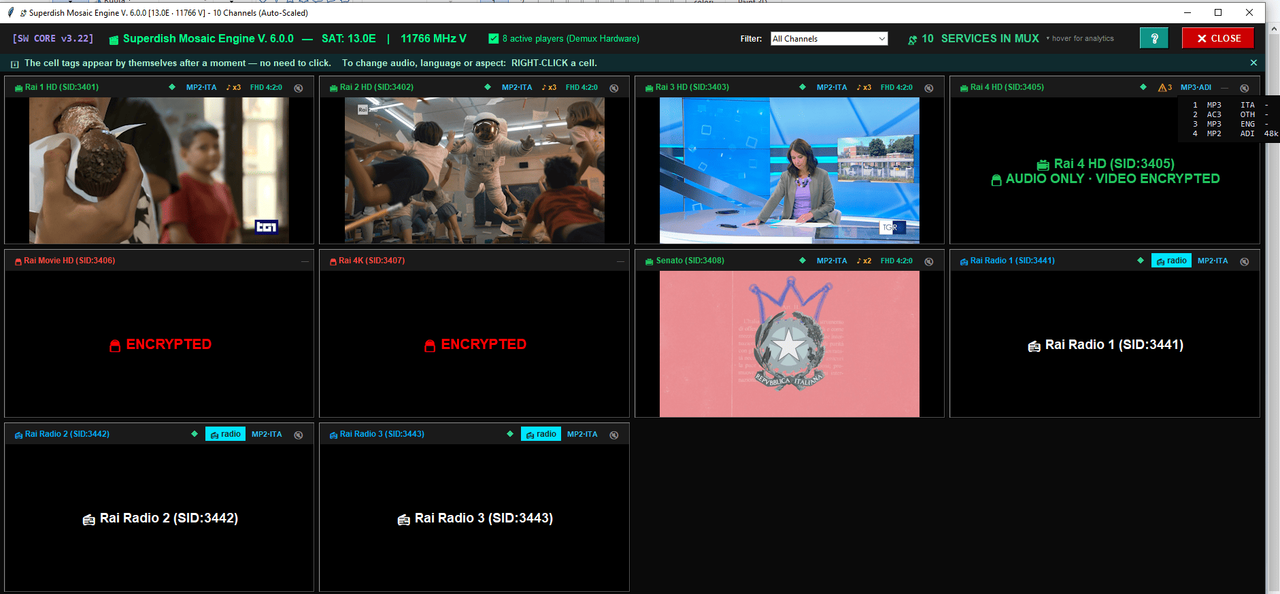Image resolution: width=1280 pixels, height=594 pixels.
Task: Click the audio tracks note x3 on Rai 2 HD
Action: pos(549,87)
